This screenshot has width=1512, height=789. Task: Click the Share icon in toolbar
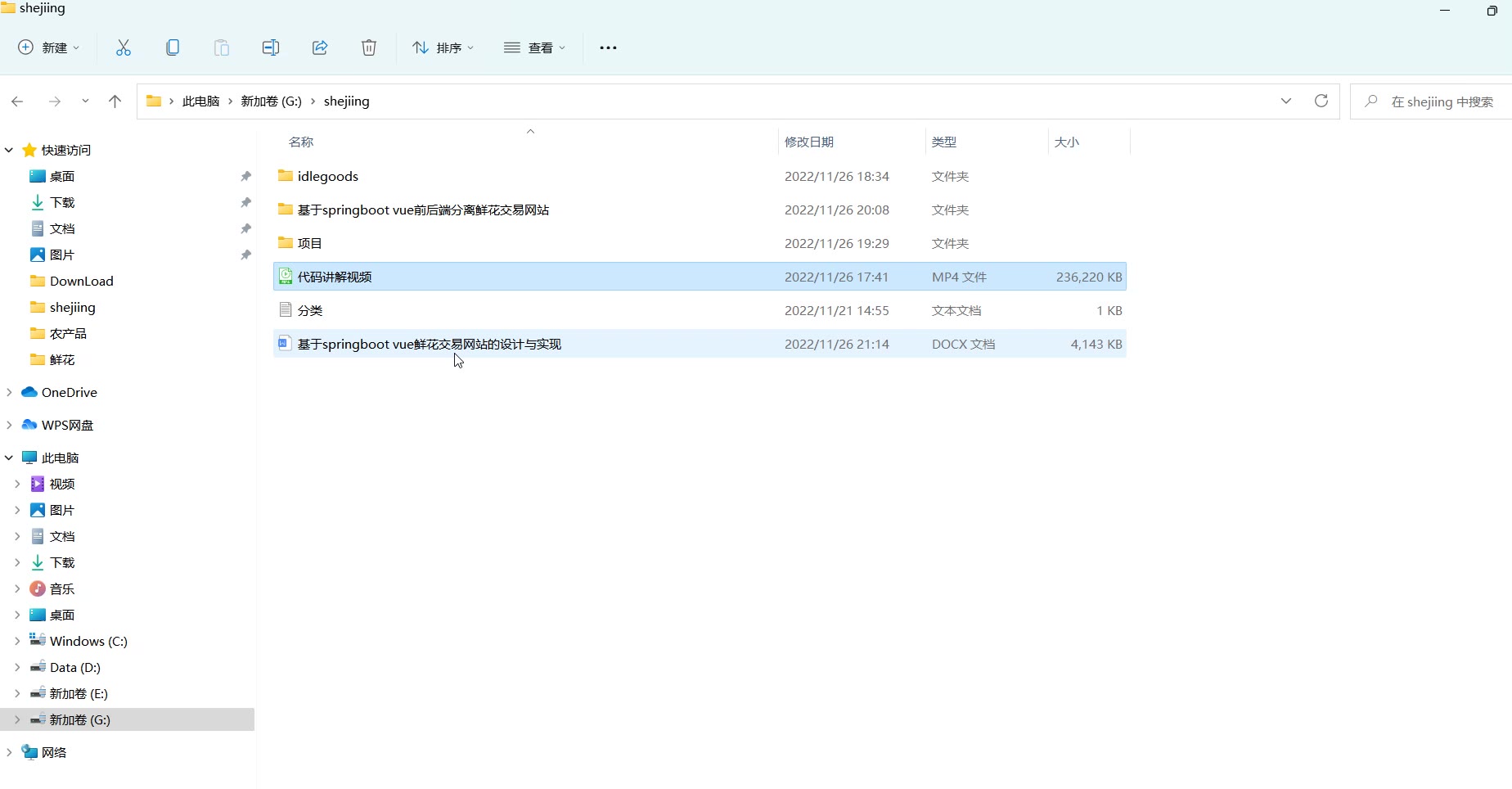tap(320, 47)
